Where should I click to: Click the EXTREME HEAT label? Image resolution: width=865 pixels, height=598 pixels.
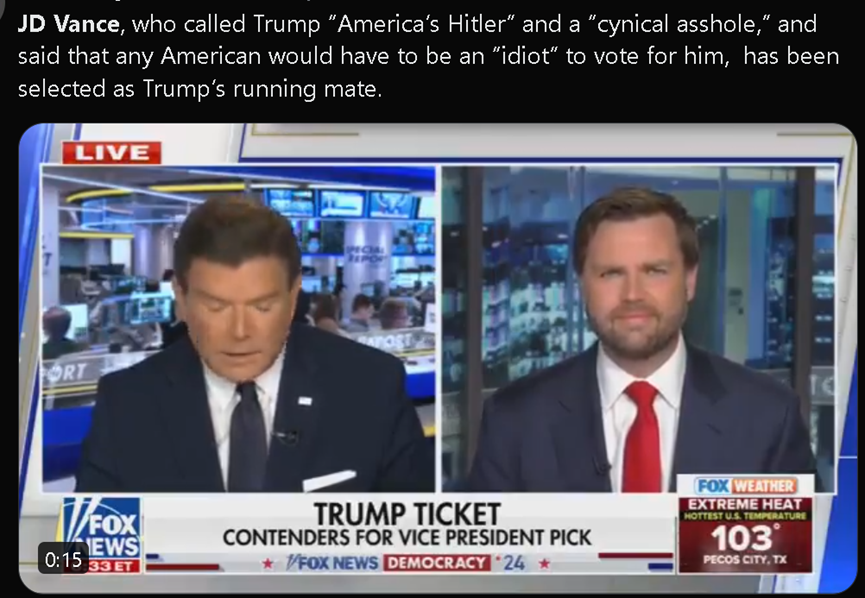(x=745, y=504)
